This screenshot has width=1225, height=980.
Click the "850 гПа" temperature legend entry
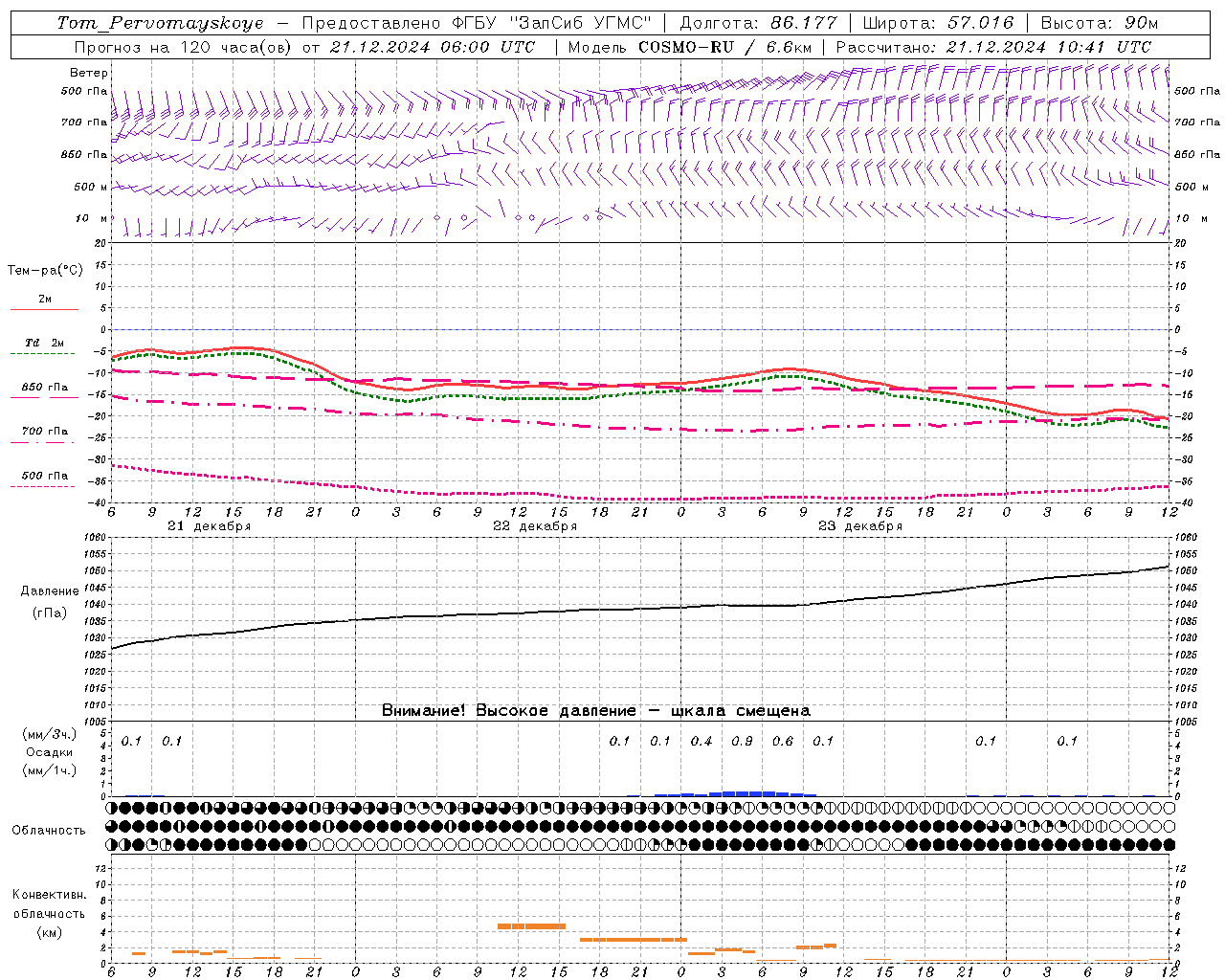[44, 388]
